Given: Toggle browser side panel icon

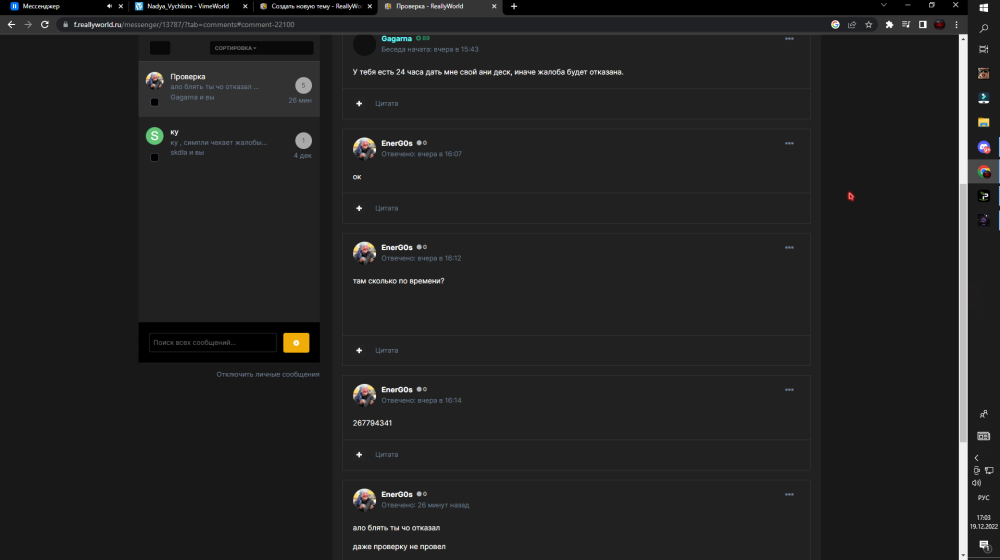Looking at the screenshot, I should 922,24.
